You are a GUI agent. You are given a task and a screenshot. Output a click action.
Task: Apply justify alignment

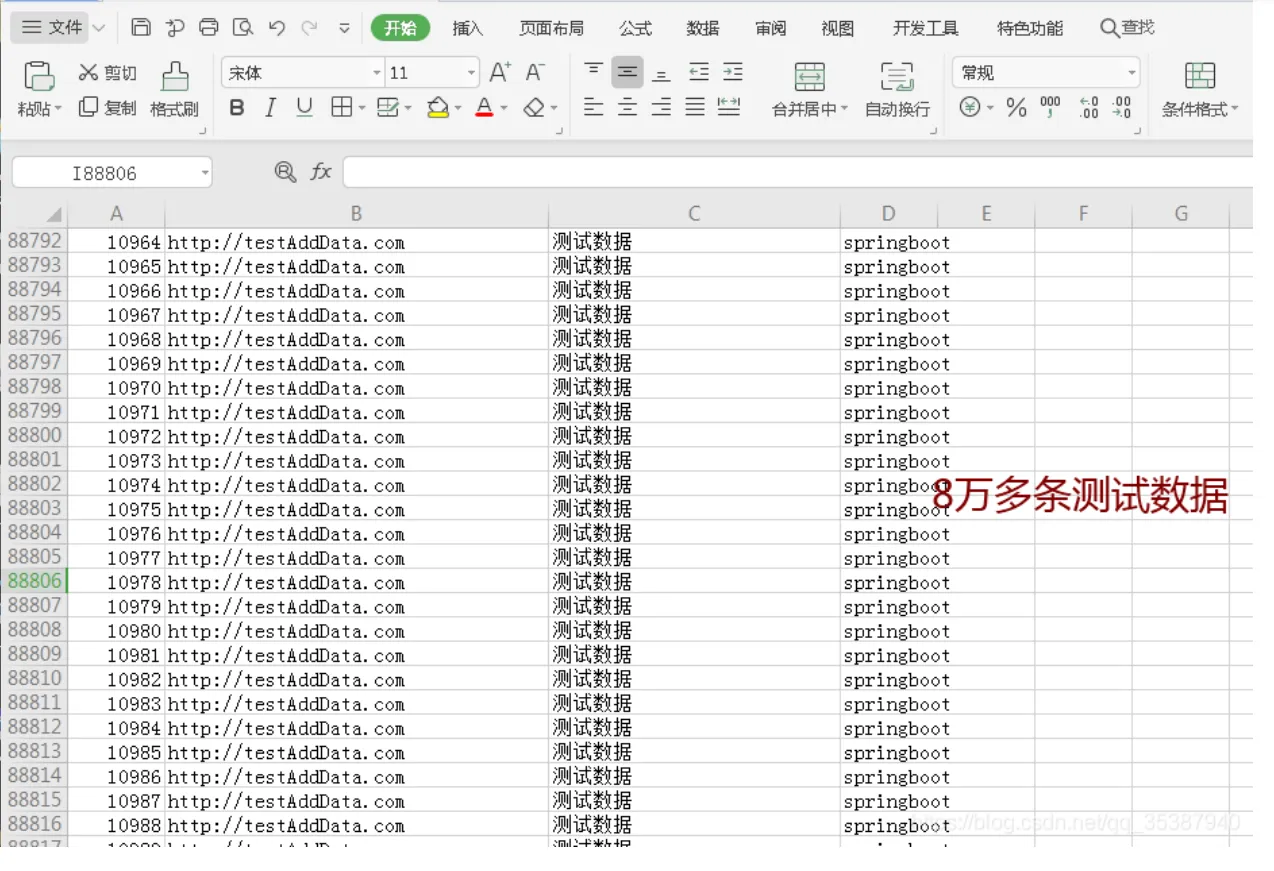tap(695, 107)
